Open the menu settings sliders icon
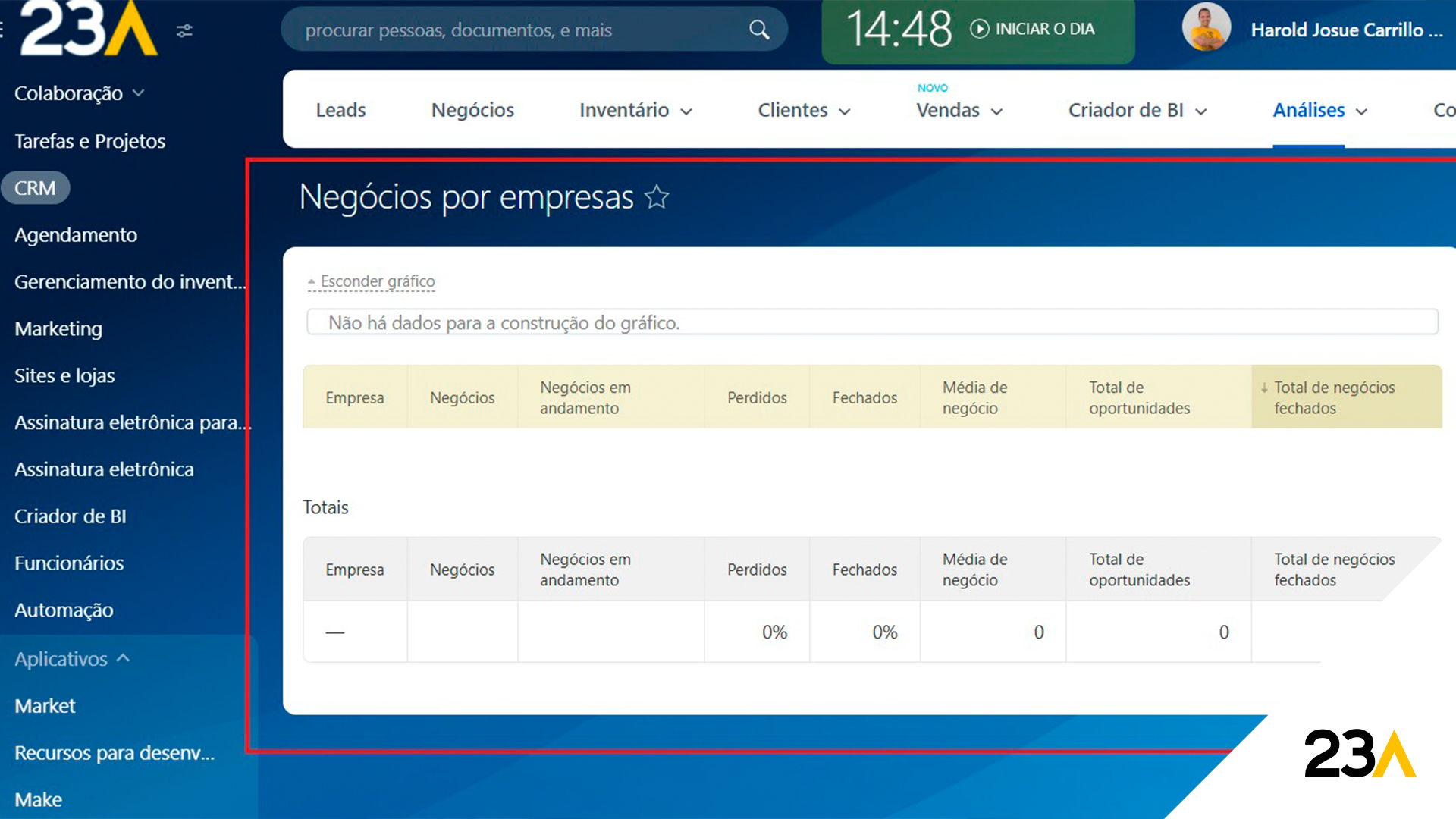This screenshot has height=819, width=1456. point(184,30)
